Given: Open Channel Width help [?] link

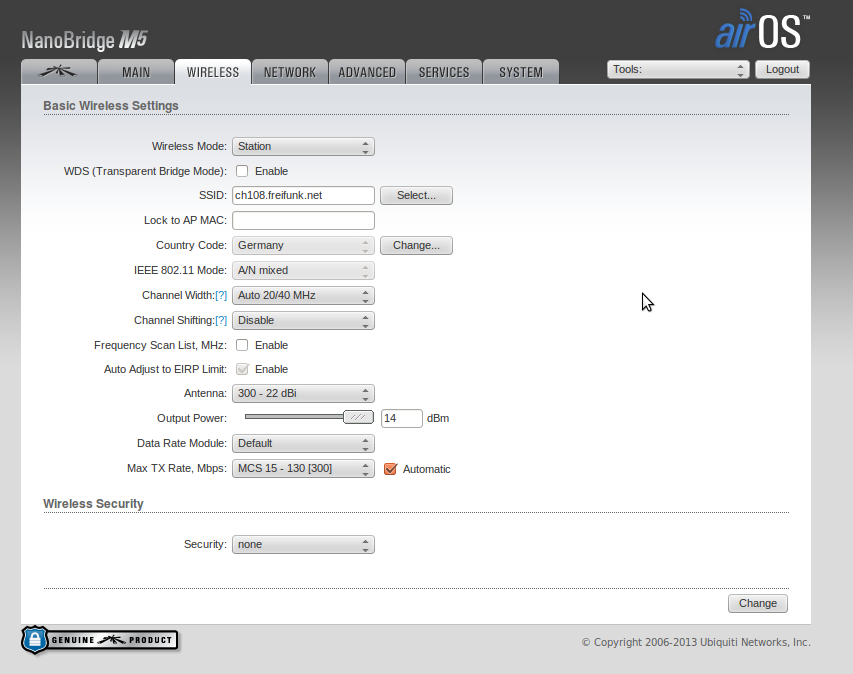Looking at the screenshot, I should tap(221, 296).
